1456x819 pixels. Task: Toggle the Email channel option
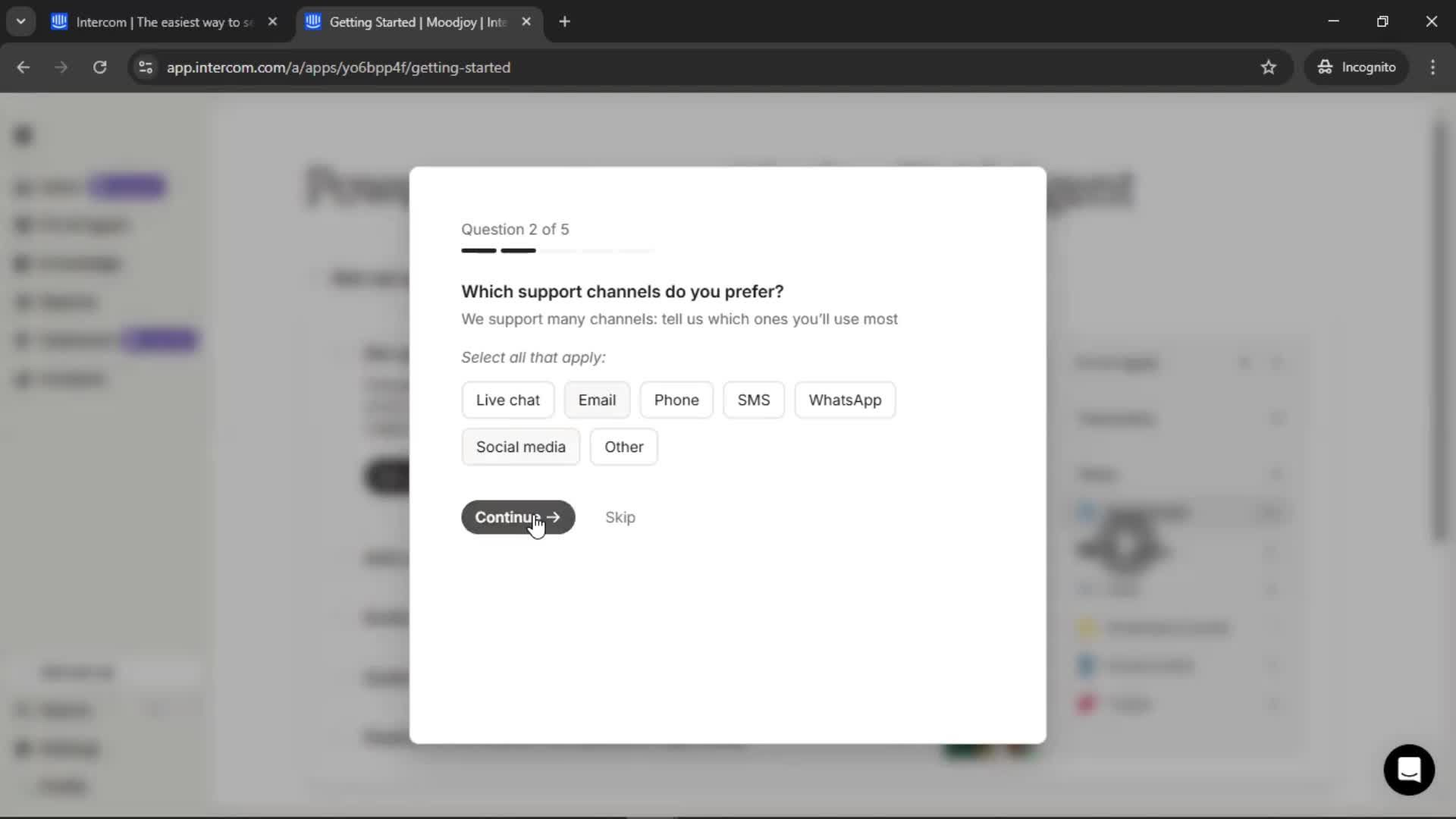(597, 400)
